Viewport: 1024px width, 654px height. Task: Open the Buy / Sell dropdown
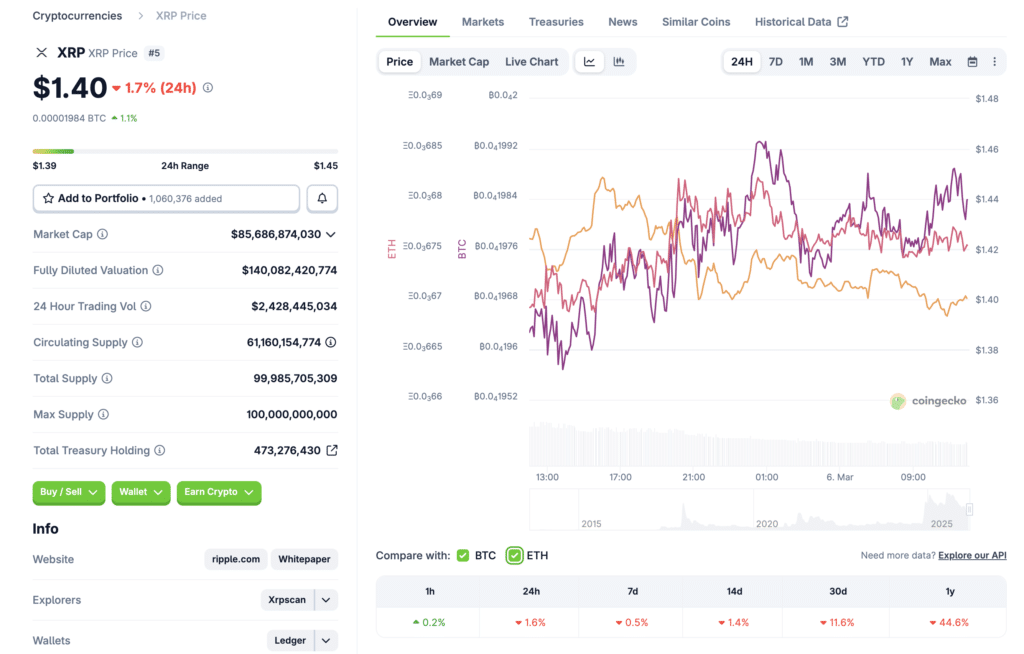(x=69, y=492)
